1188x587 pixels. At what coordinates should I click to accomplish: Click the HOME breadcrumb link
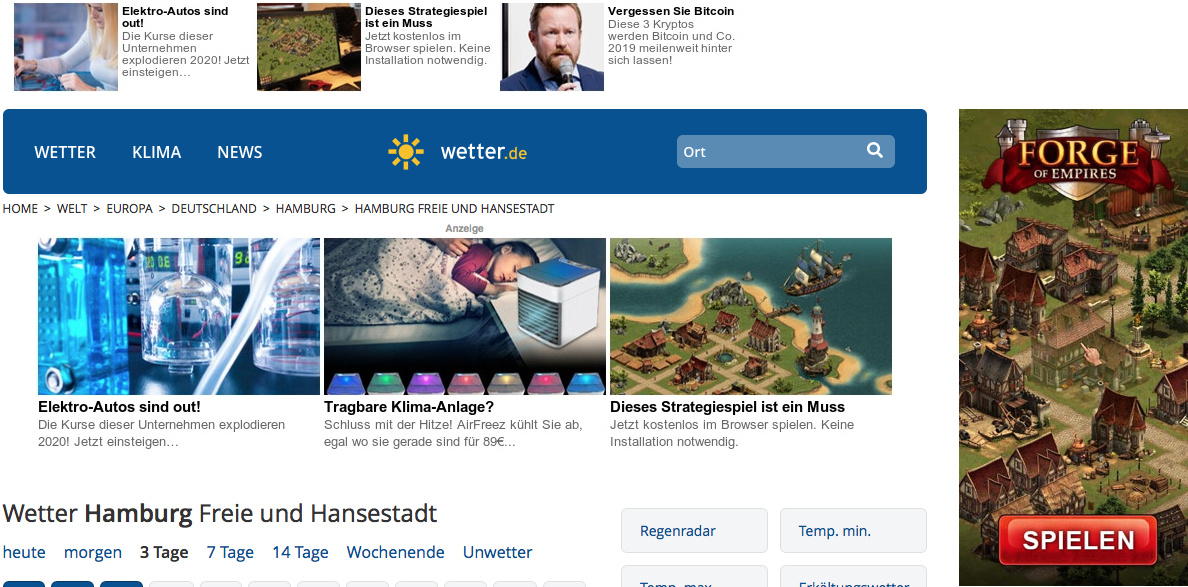(x=20, y=208)
